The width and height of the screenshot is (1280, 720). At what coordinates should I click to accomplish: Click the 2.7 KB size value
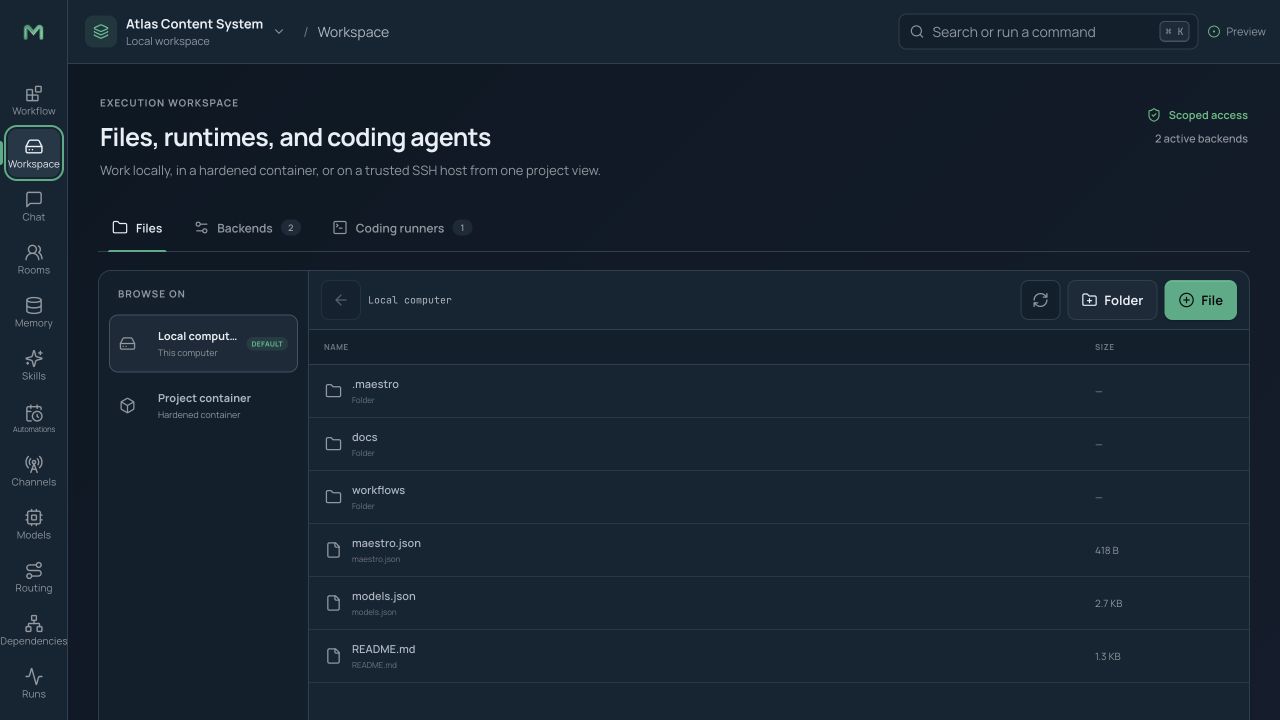point(1108,603)
